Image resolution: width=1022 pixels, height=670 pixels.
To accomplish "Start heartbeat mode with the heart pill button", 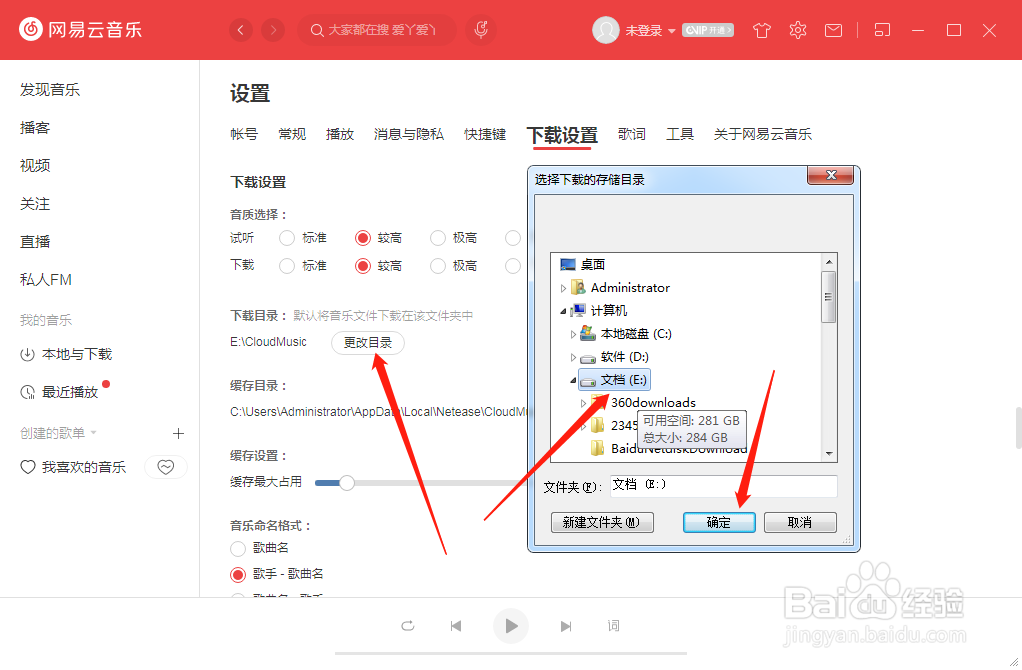I will (166, 467).
